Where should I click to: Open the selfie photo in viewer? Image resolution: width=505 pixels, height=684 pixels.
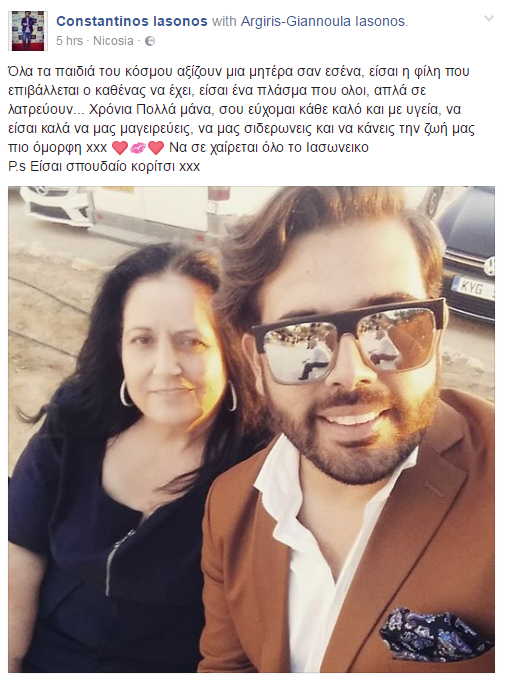coord(252,429)
